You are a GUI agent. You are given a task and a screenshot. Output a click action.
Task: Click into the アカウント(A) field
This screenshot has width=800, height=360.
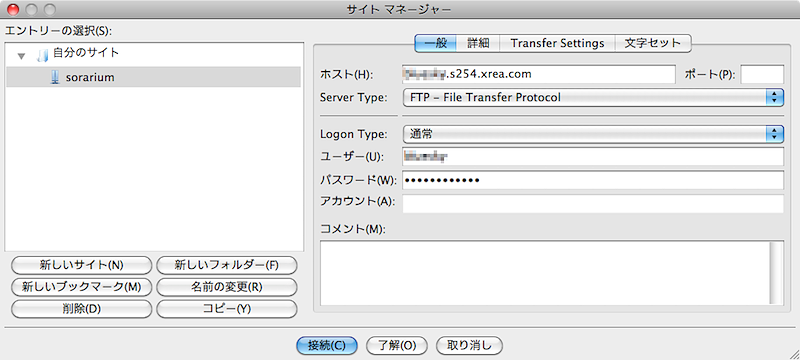click(593, 203)
